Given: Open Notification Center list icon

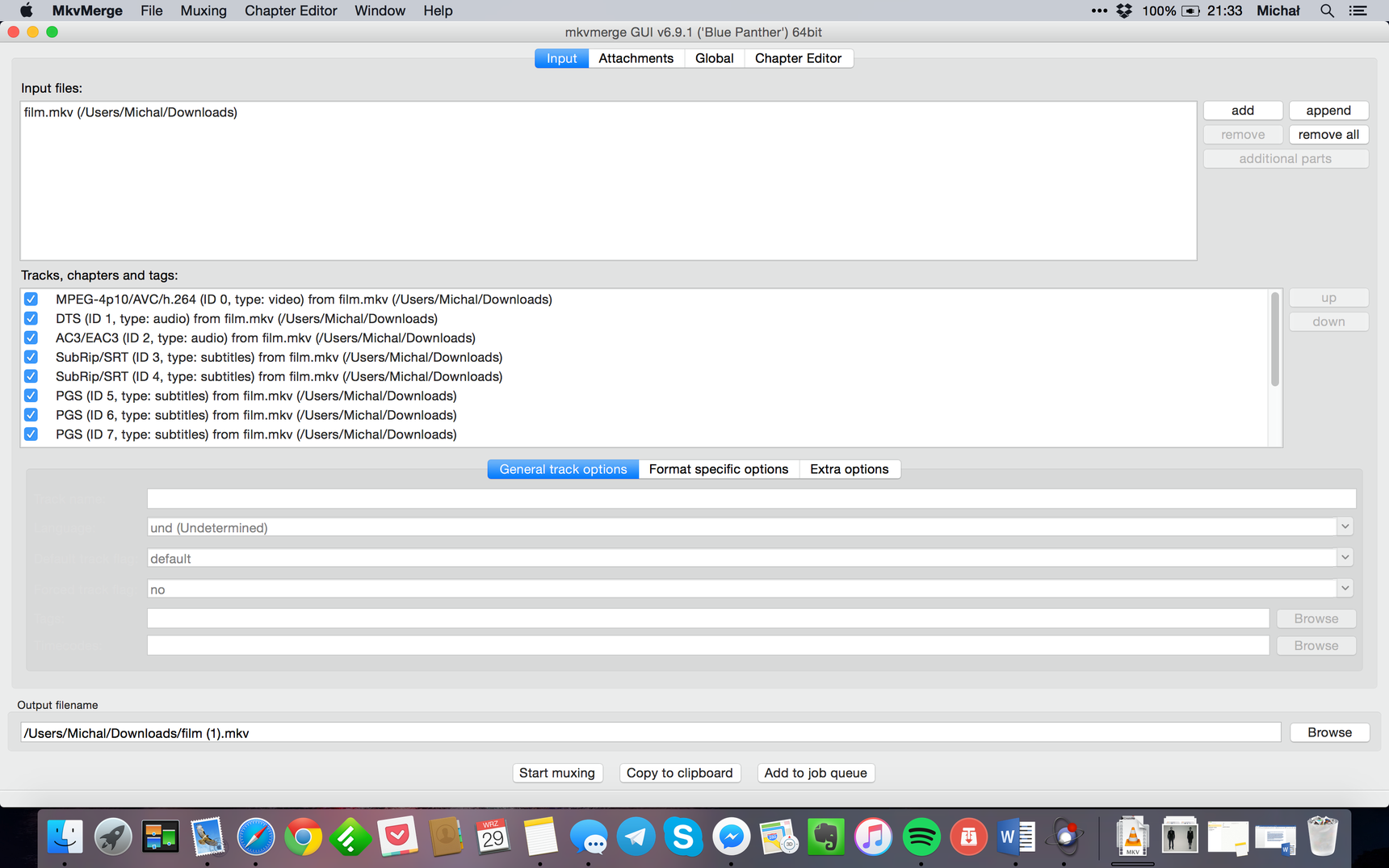Looking at the screenshot, I should tap(1358, 10).
